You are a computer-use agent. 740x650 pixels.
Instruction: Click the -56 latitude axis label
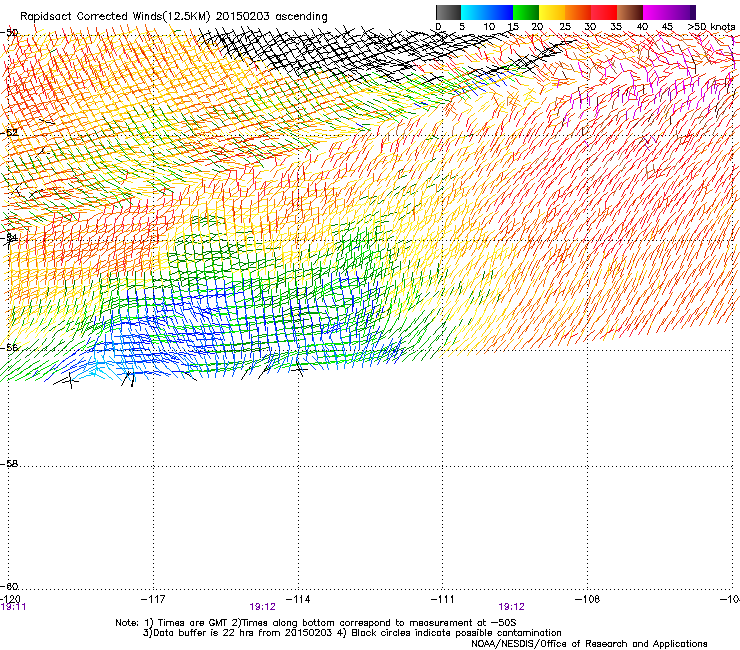coord(9,347)
